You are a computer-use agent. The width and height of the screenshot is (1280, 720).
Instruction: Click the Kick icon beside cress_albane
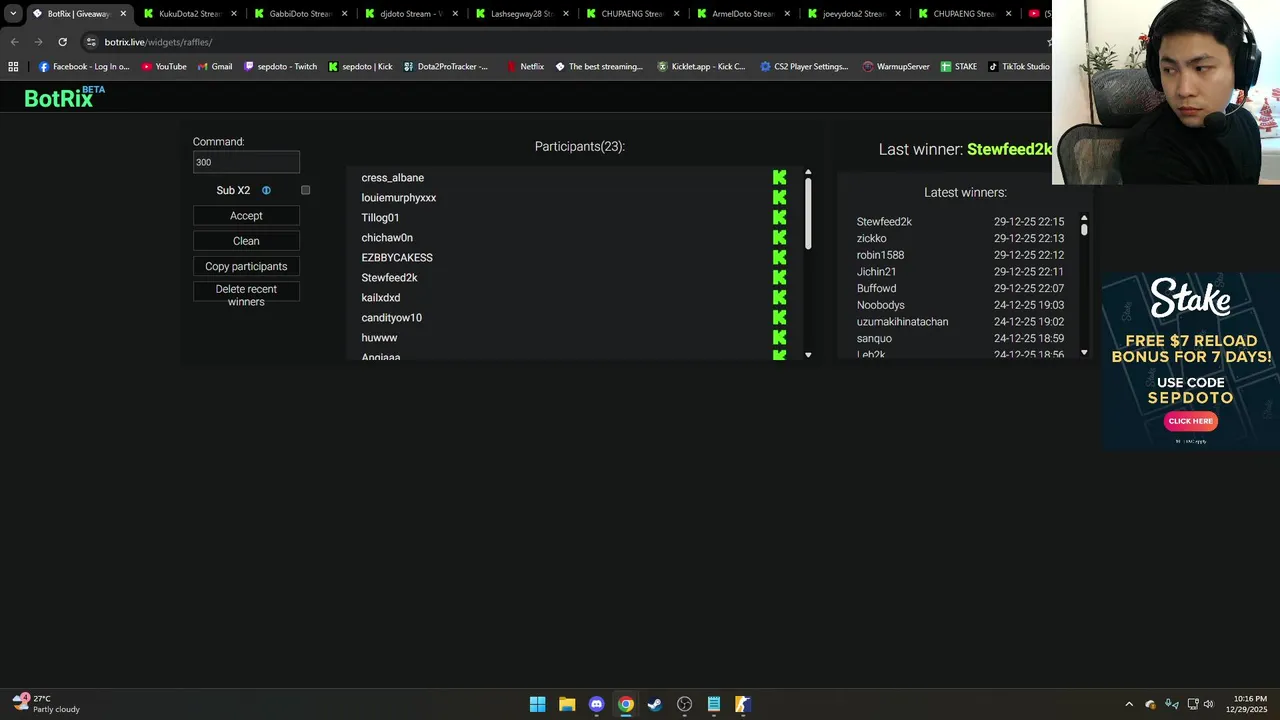779,178
